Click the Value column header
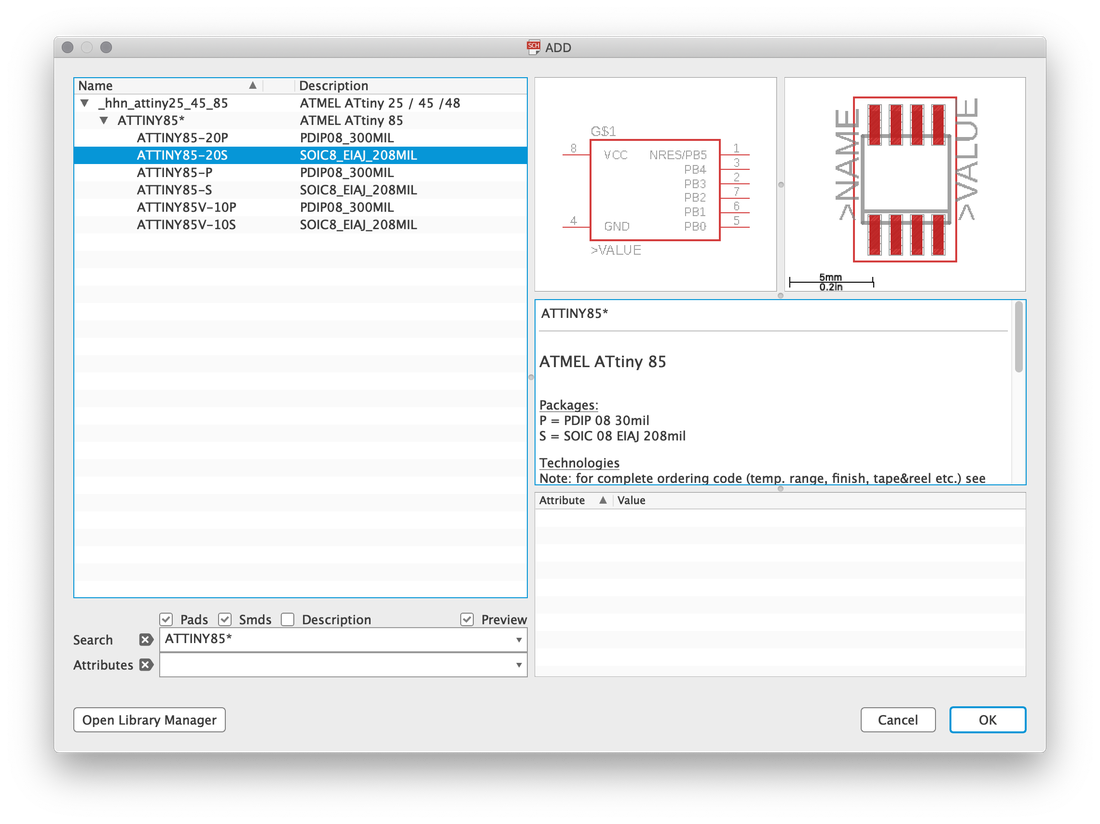Viewport: 1100px width, 824px height. [x=819, y=500]
